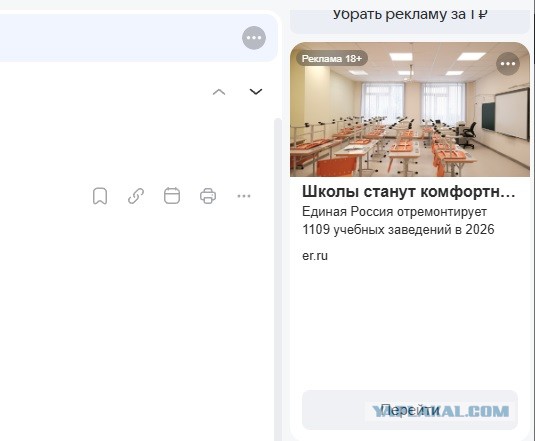Go to next message with down chevron
535x441 pixels.
coord(256,91)
